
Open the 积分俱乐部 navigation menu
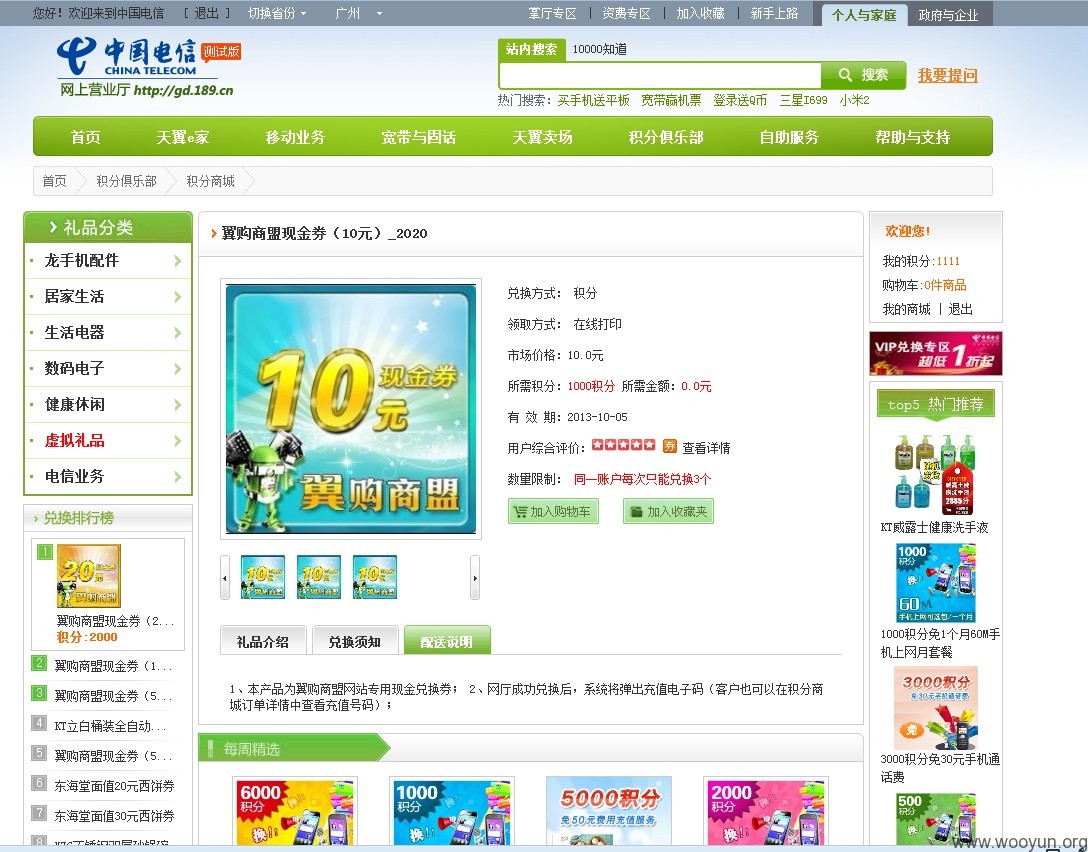(665, 137)
